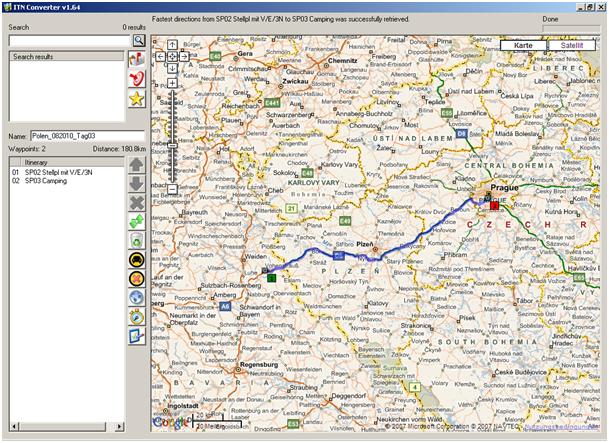Click itinerary scrollbar left arrow
Screen dimensions: 609x443
(x=14, y=427)
